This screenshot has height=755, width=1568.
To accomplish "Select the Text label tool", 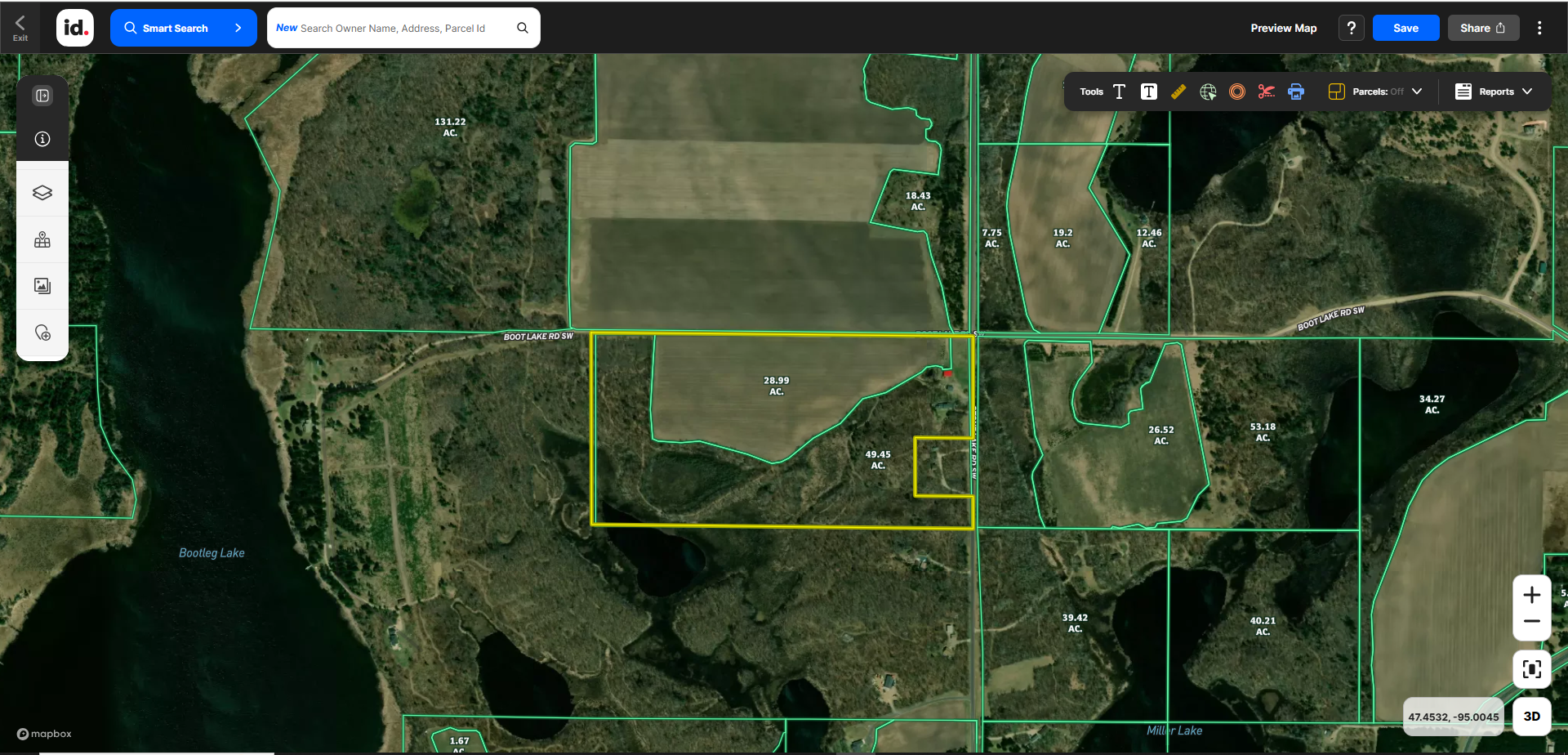I will click(x=1119, y=91).
